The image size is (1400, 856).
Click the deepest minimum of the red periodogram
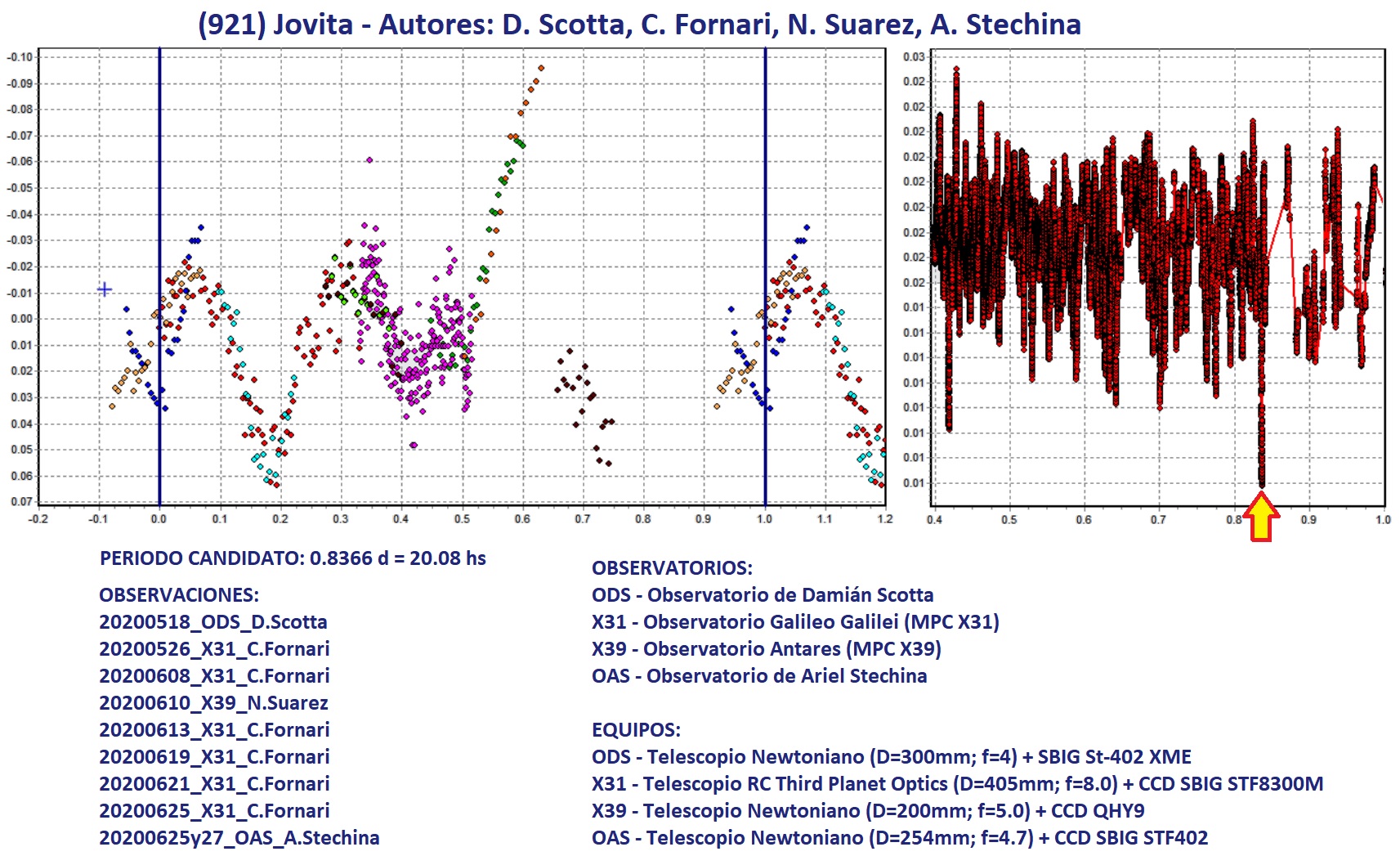(x=1262, y=482)
